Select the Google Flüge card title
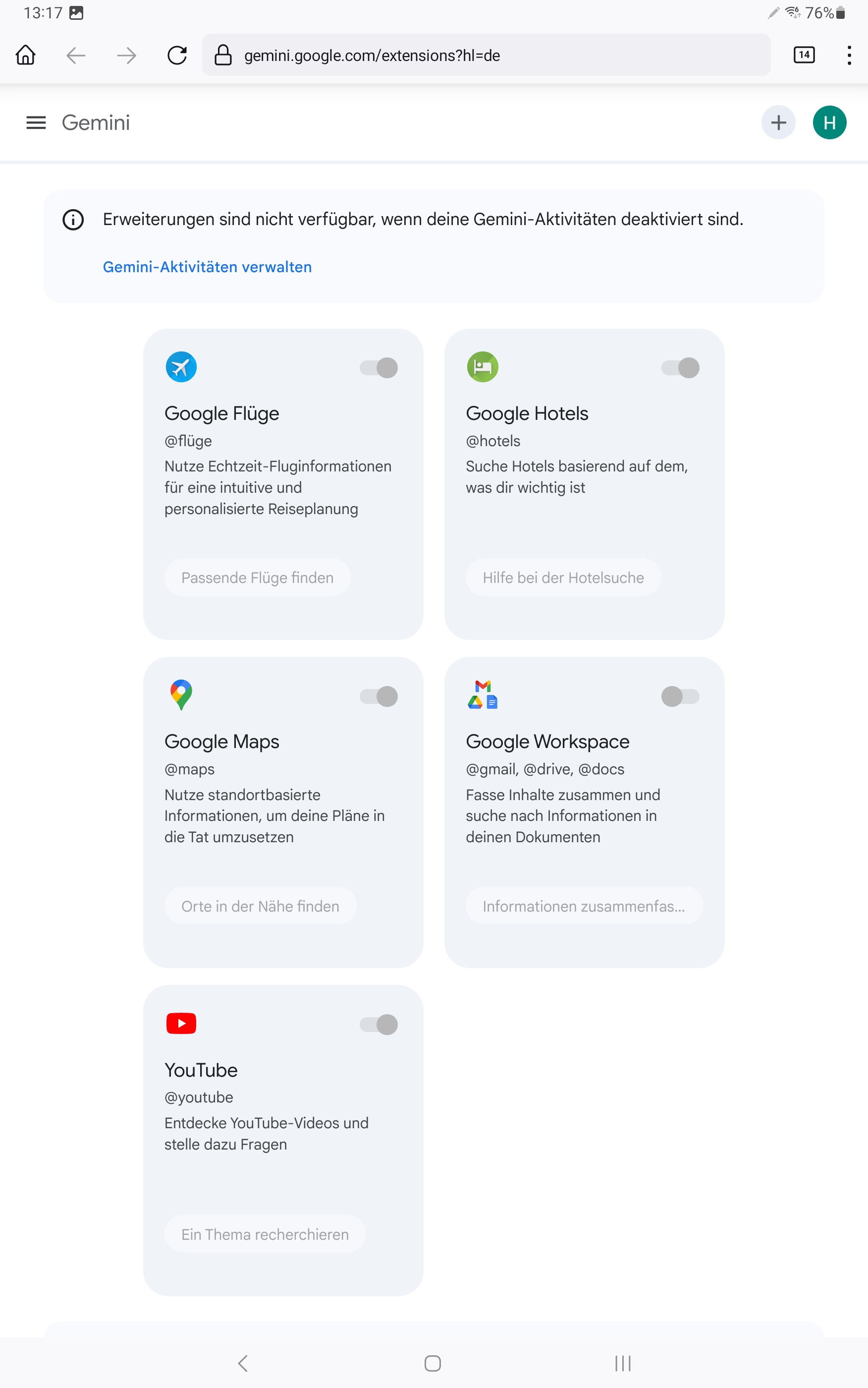The image size is (868, 1388). (221, 413)
